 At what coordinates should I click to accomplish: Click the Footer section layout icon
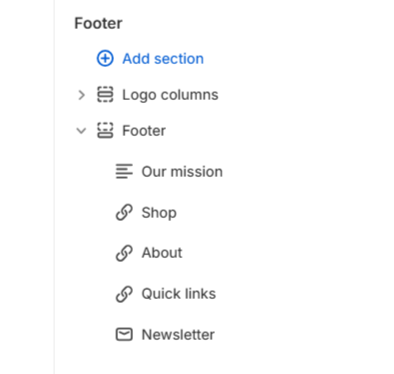[x=105, y=130]
